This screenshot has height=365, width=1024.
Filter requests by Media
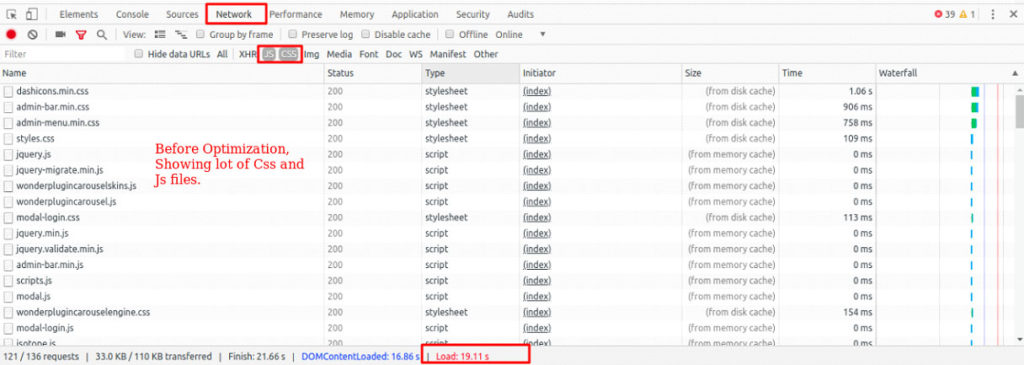coord(339,54)
